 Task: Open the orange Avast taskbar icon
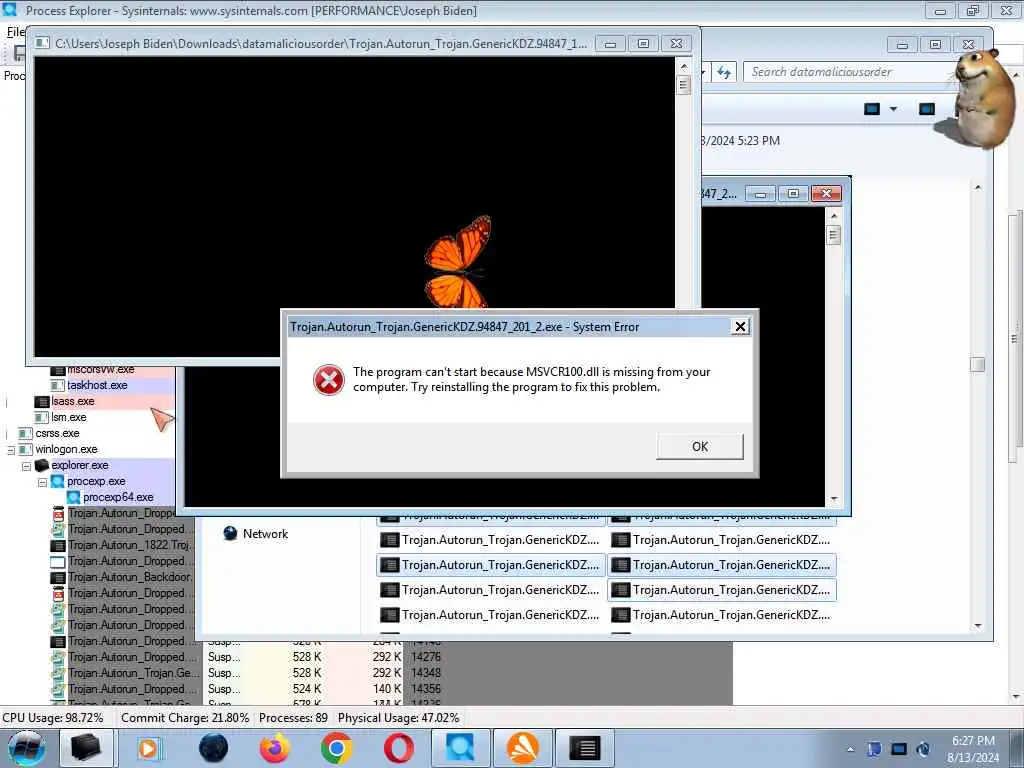(523, 748)
